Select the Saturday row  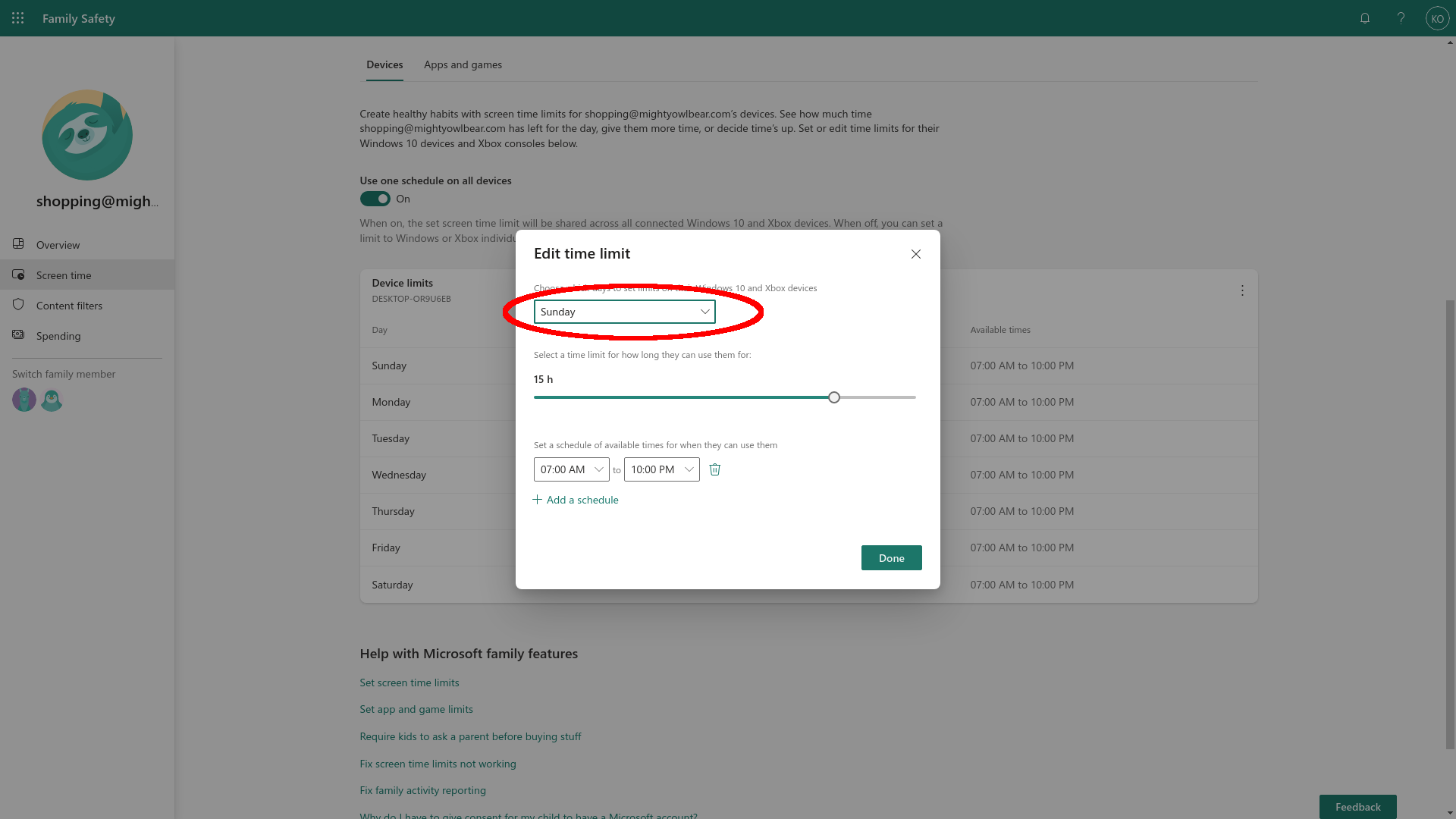click(x=809, y=585)
